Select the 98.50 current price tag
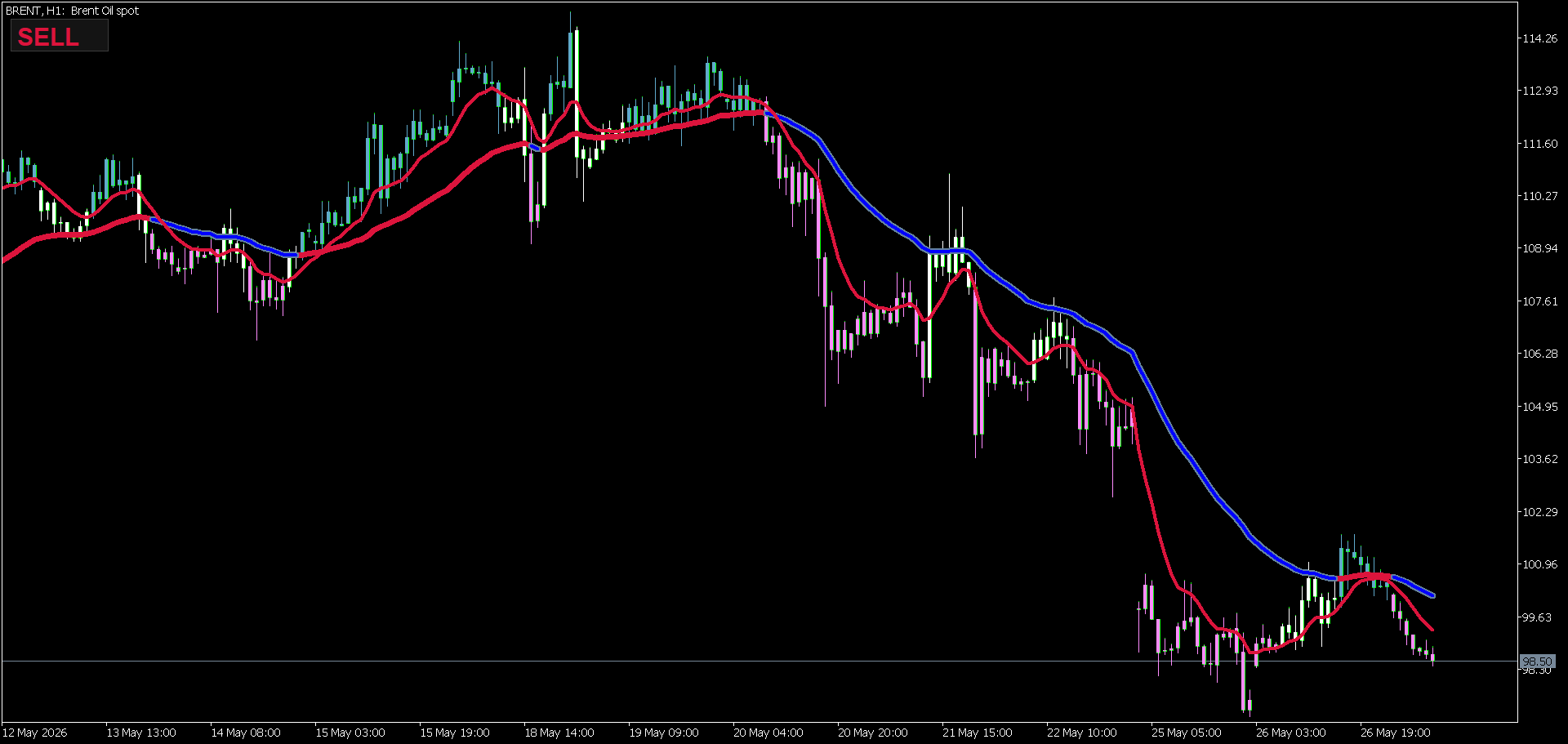 [1537, 662]
